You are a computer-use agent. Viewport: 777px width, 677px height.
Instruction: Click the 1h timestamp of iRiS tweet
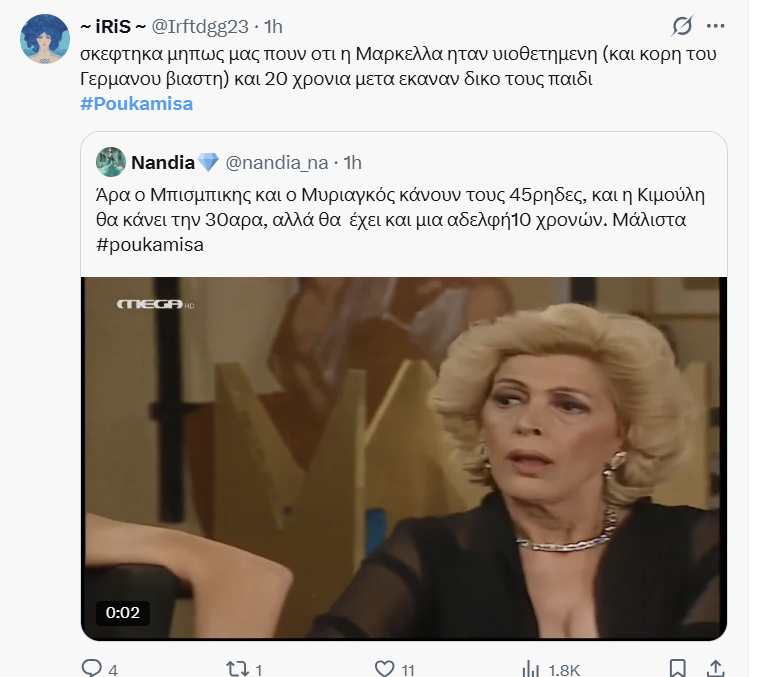pos(274,26)
